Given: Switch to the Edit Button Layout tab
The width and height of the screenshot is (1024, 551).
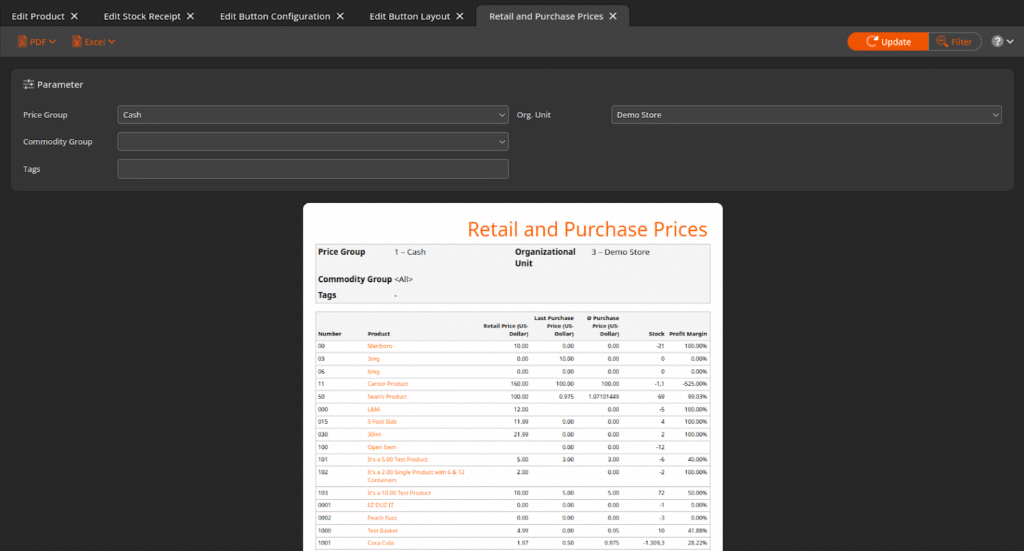Looking at the screenshot, I should click(409, 17).
